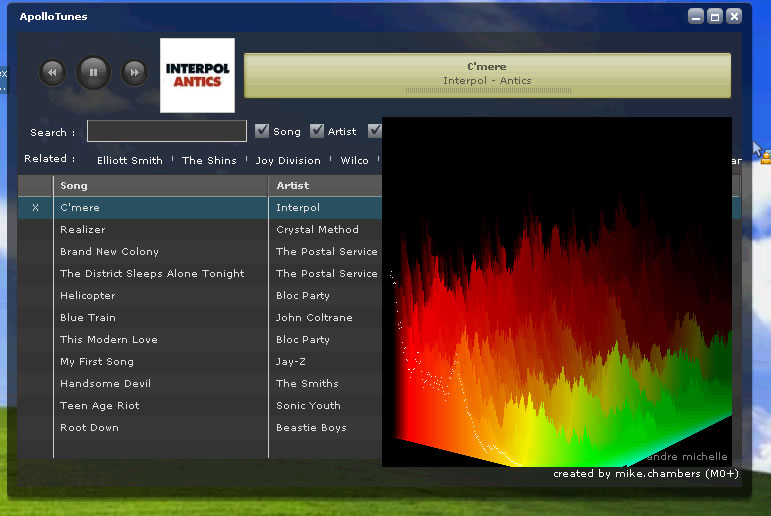
Task: Click the X marker on the C'mere row
Action: (35, 208)
